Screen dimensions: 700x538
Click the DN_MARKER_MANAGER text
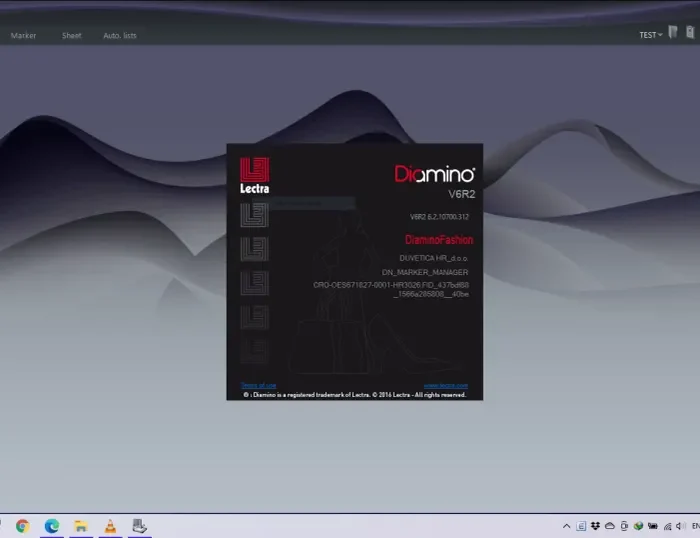[x=425, y=272]
